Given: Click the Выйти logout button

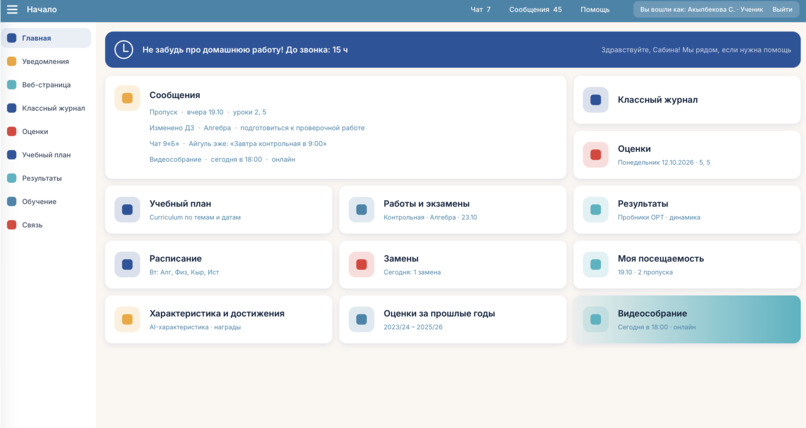Looking at the screenshot, I should point(782,9).
